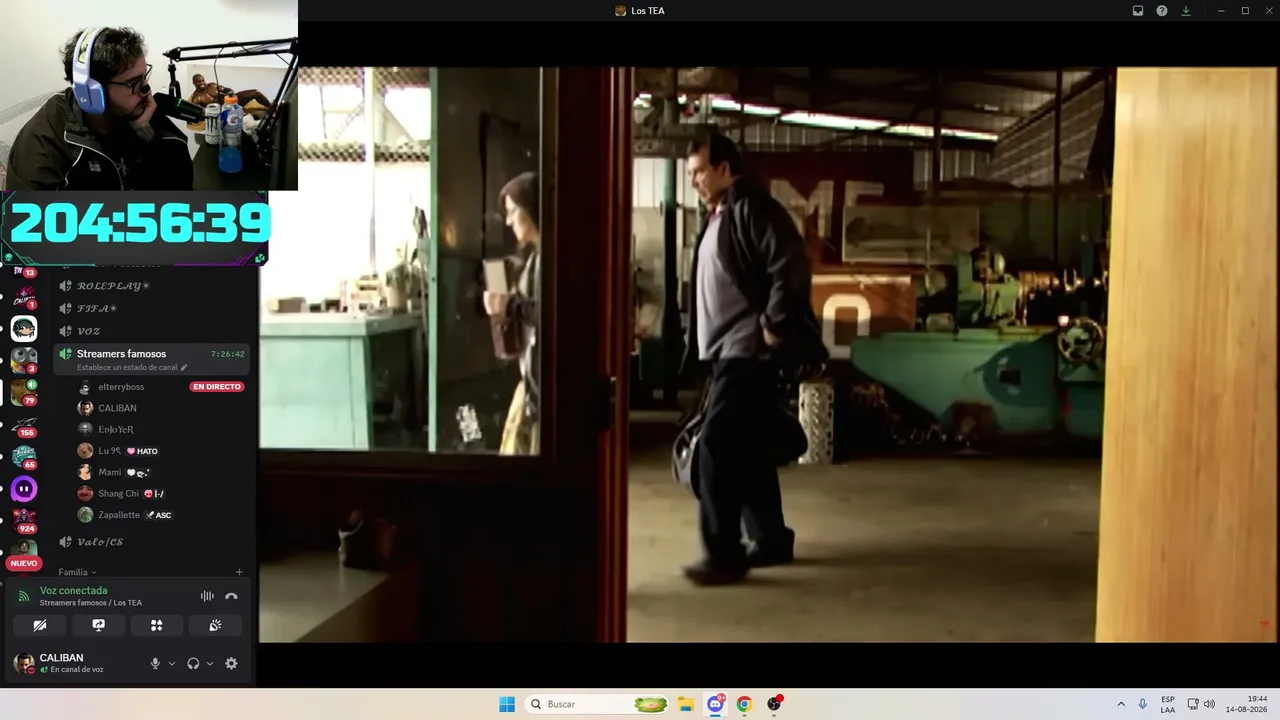Click the shared stream video in Los TEA
This screenshot has width=1280, height=720.
pos(769,355)
